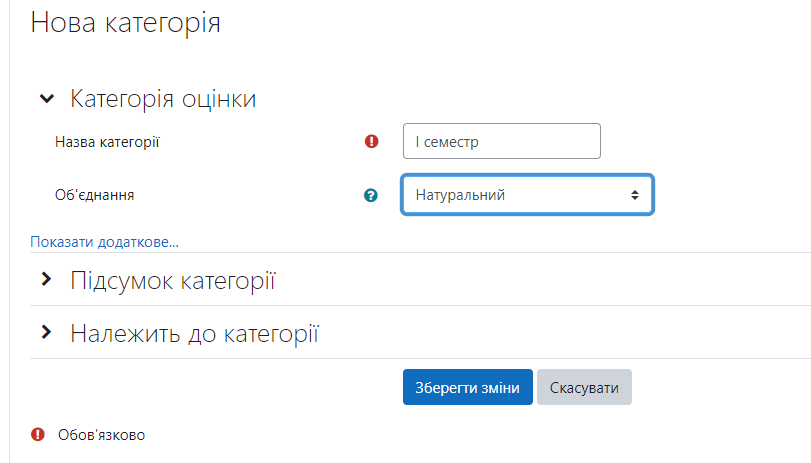The image size is (811, 463).
Task: Click the Об'єднання label
Action: tap(95, 195)
